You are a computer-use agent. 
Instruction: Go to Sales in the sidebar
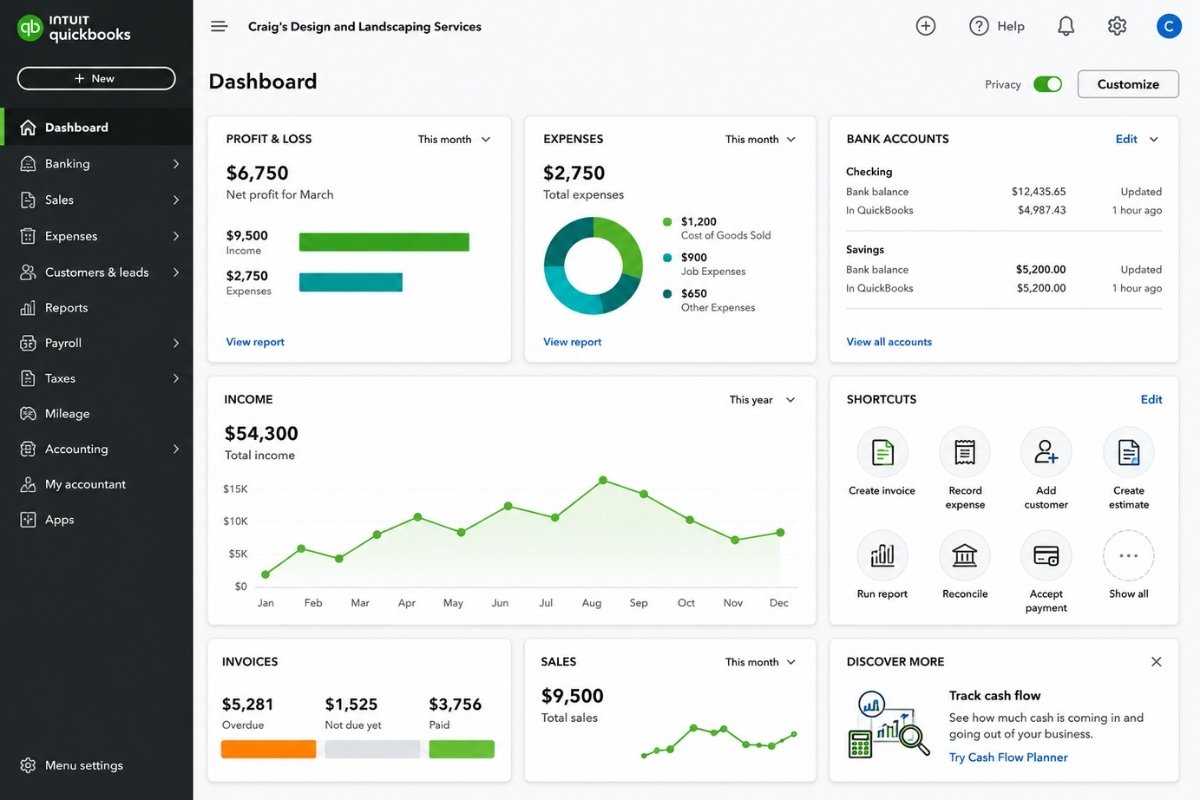tap(96, 200)
